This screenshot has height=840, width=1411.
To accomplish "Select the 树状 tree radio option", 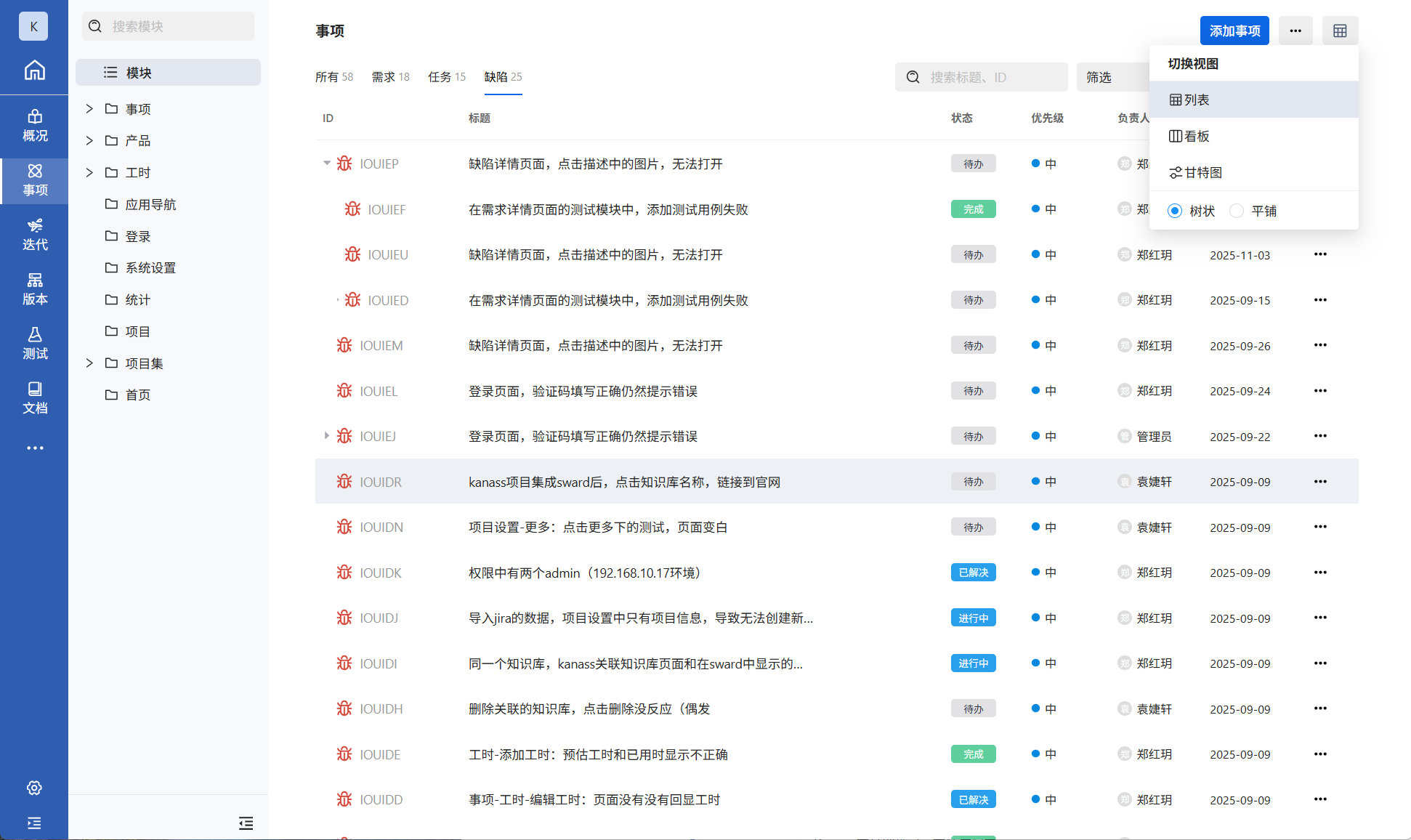I will click(1175, 211).
